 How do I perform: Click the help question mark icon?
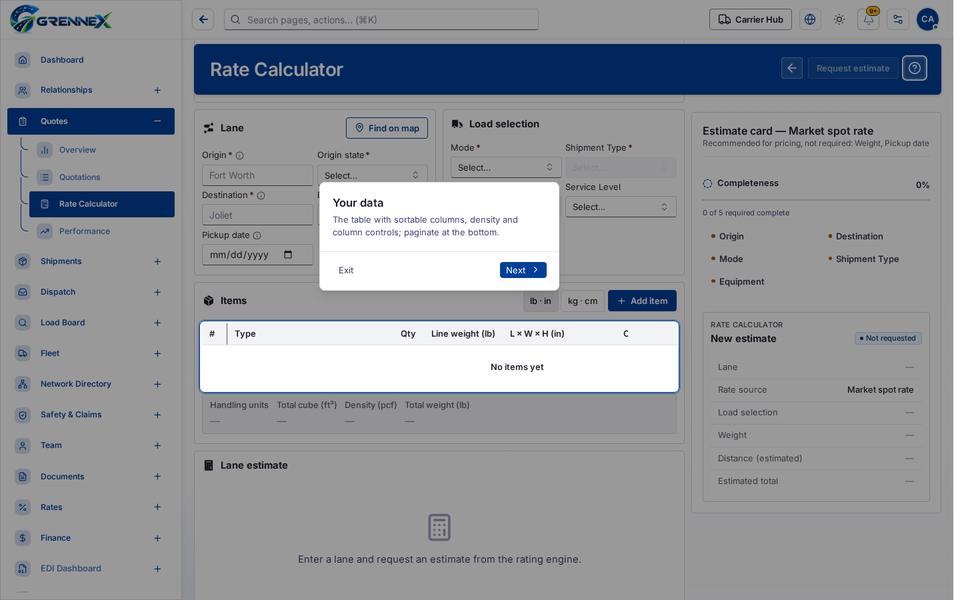click(x=914, y=68)
